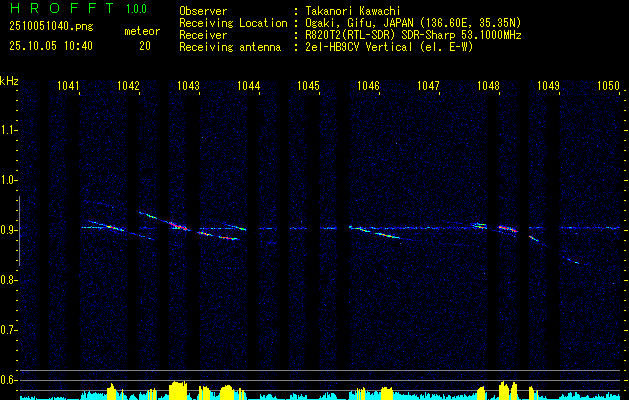Click the 1046 time marker
The image size is (629, 400).
click(x=368, y=86)
